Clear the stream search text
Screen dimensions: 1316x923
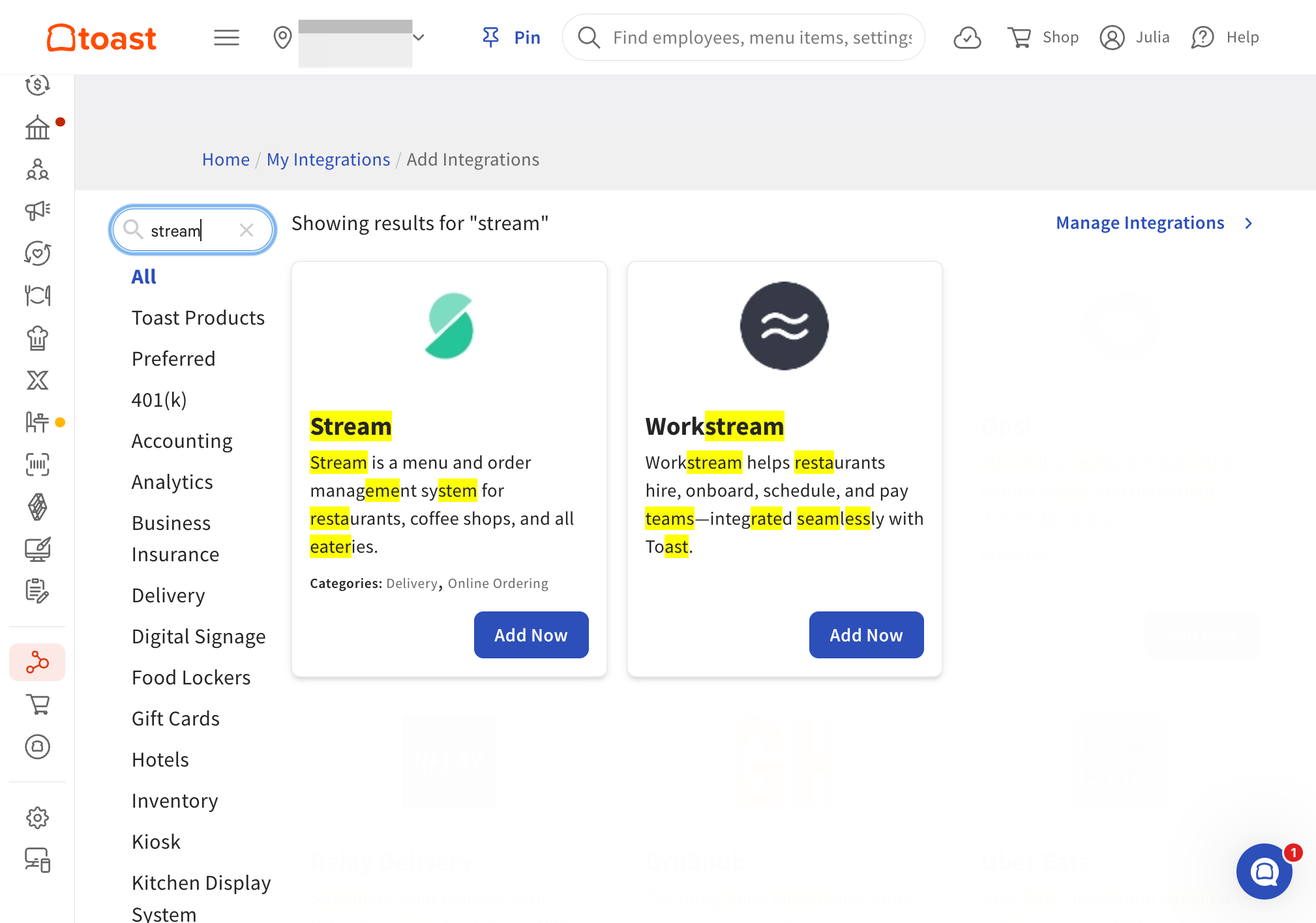(247, 230)
